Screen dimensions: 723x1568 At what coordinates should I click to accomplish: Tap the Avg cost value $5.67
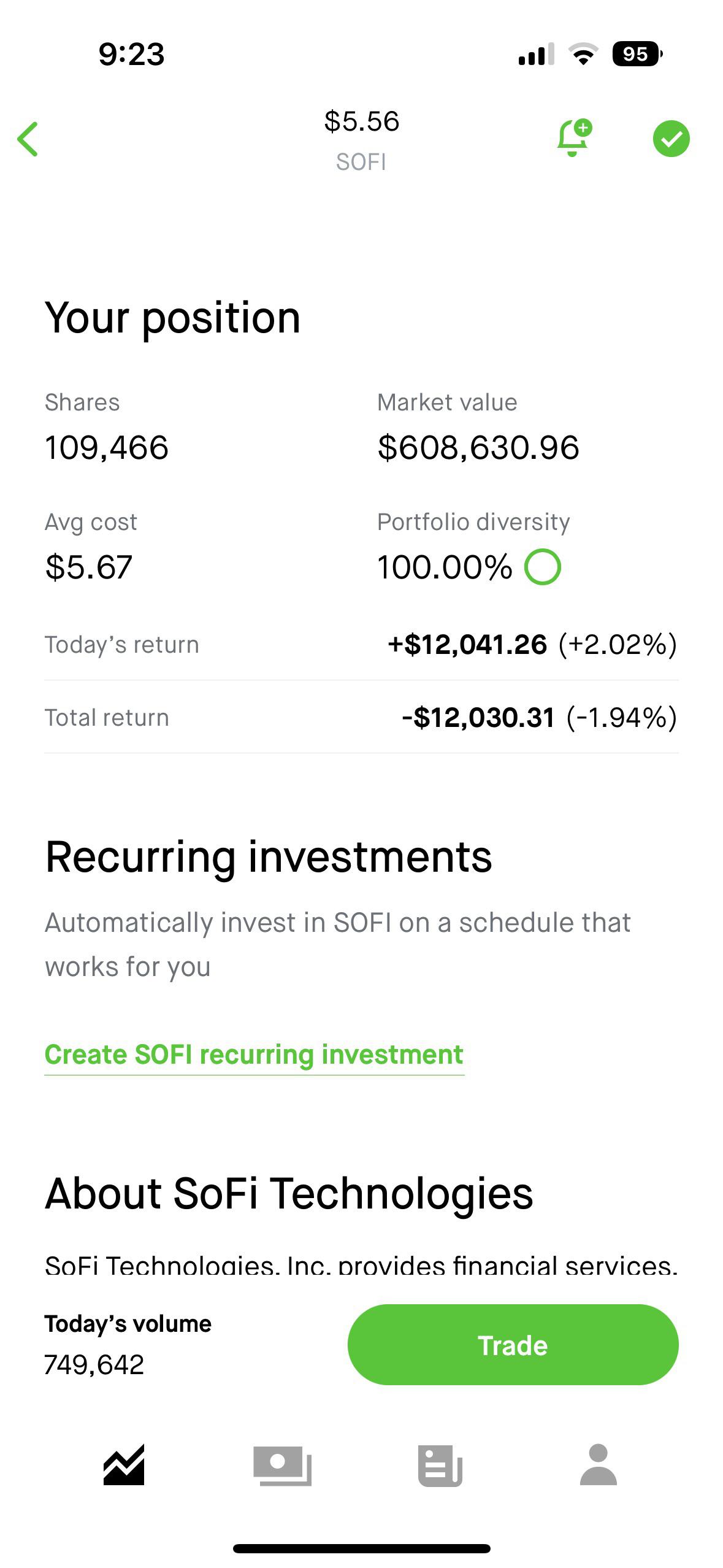click(89, 567)
